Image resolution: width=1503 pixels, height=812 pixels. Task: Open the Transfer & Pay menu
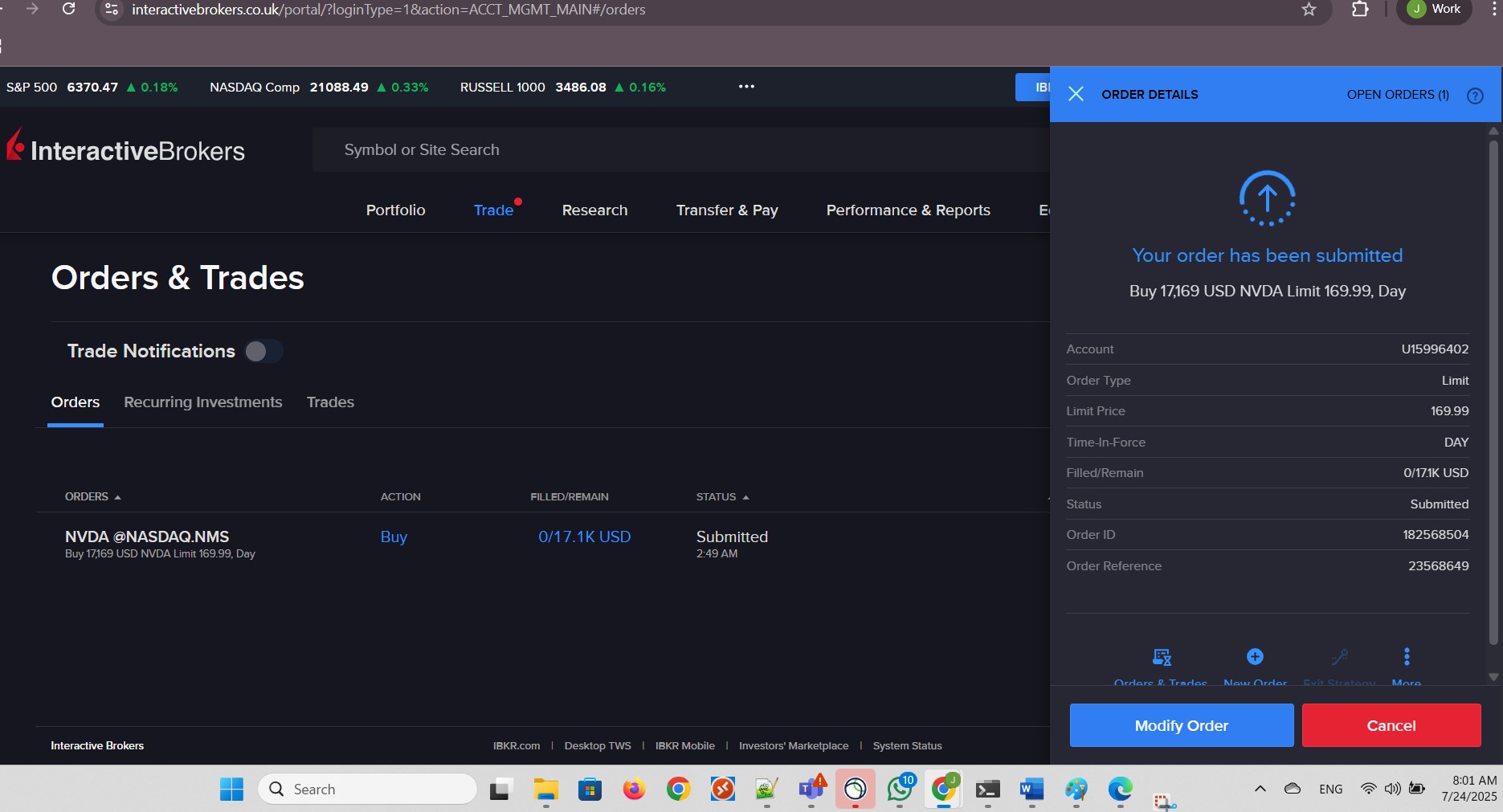tap(727, 210)
